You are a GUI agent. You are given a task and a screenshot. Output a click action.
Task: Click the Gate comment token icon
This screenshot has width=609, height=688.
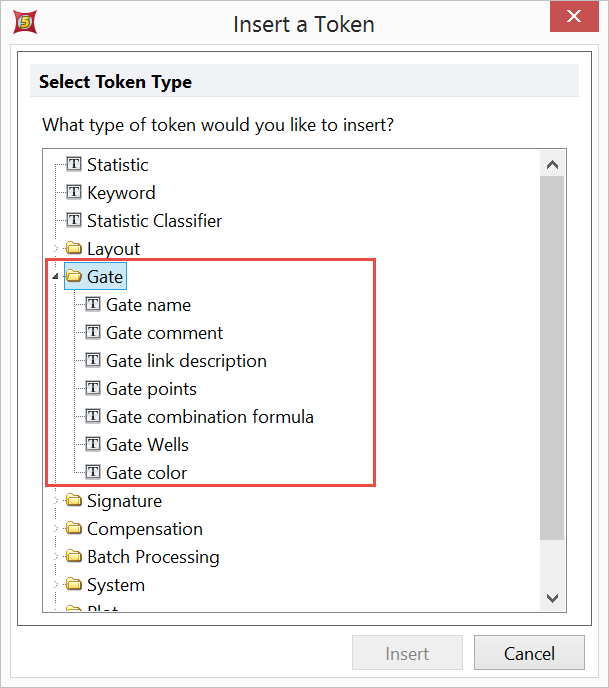(93, 332)
